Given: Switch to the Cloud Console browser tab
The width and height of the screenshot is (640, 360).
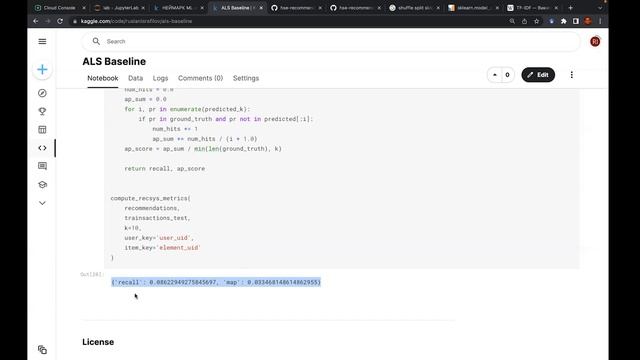Looking at the screenshot, I should (x=60, y=8).
